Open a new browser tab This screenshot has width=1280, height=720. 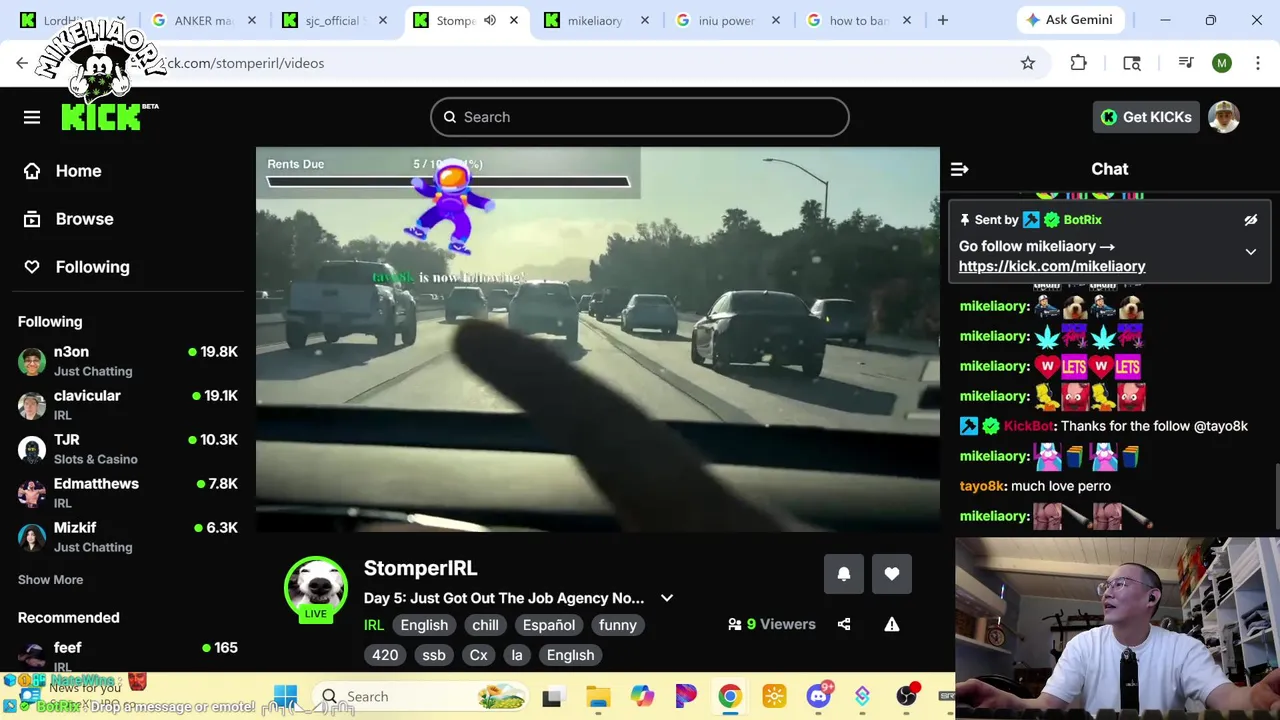942,20
